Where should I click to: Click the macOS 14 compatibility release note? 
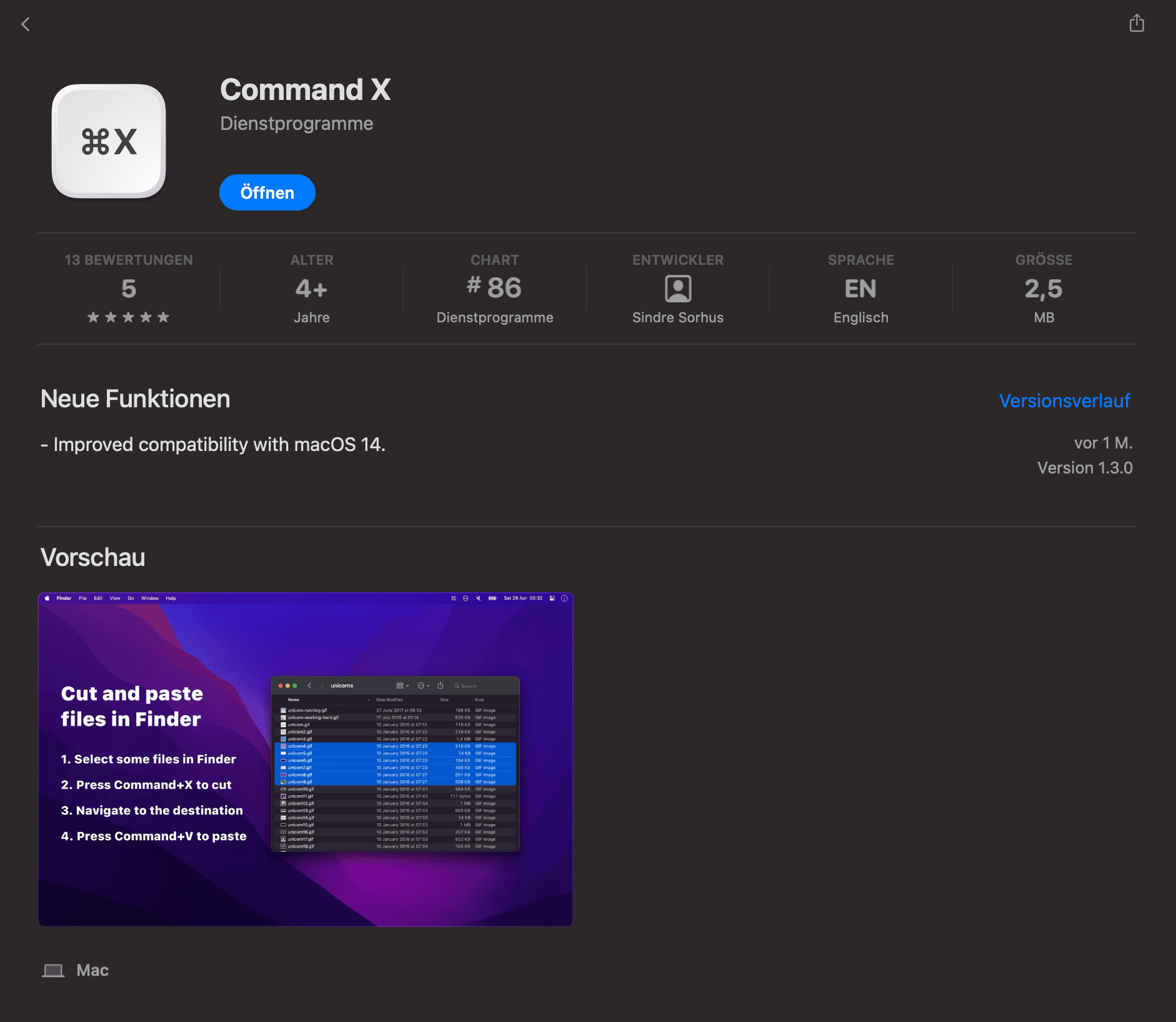213,444
